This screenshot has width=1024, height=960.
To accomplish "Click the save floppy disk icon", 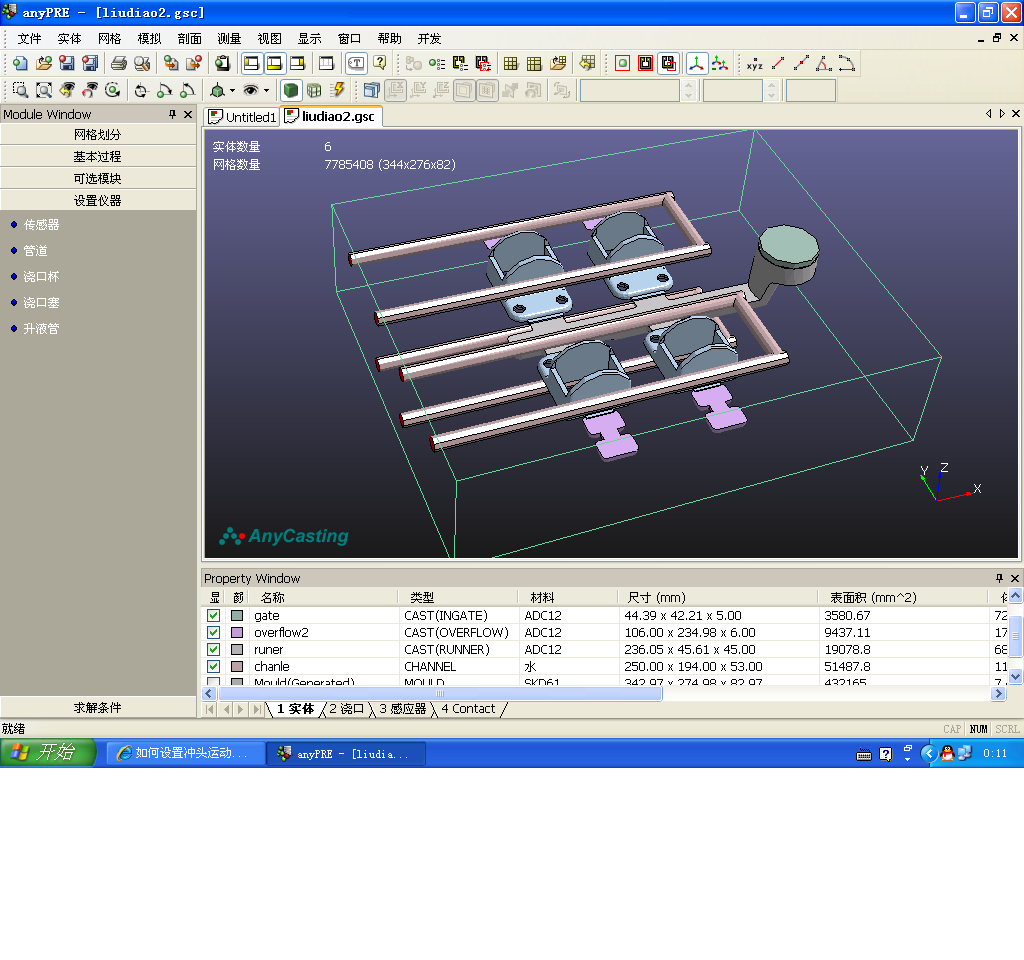I will coord(67,63).
